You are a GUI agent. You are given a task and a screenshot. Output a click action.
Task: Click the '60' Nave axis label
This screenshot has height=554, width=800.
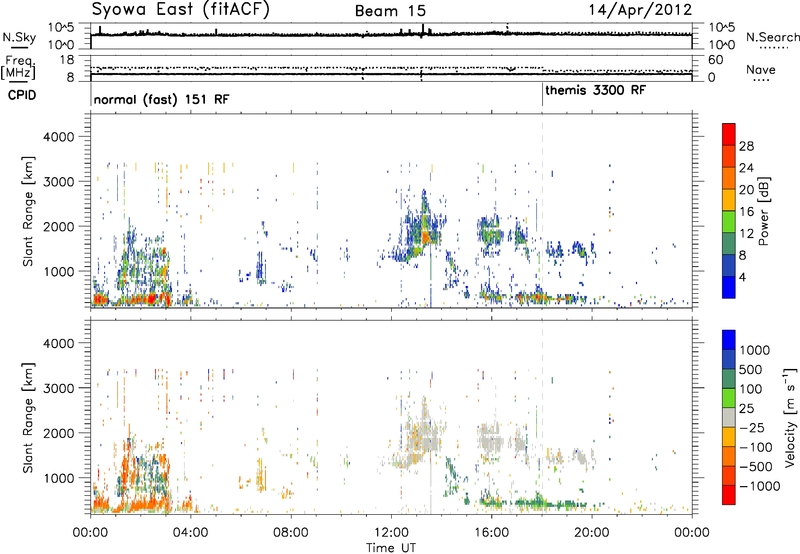tap(715, 60)
